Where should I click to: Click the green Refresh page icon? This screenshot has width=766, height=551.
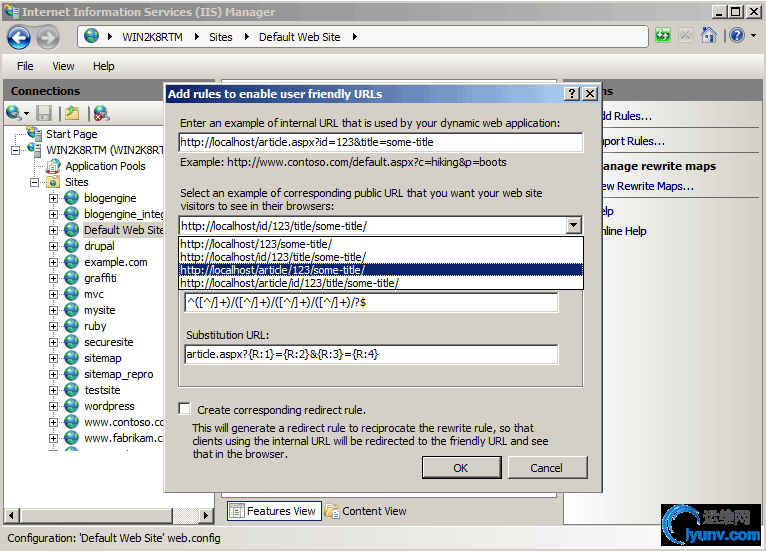(663, 35)
